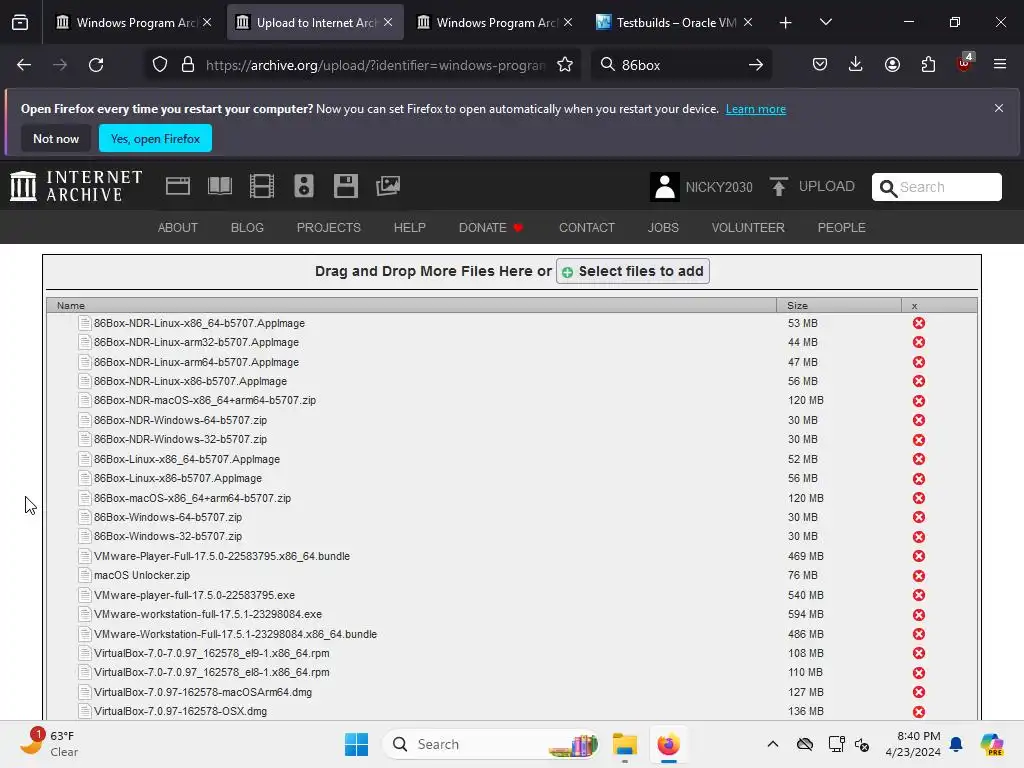Open the VOLUNTEER menu item

point(748,228)
